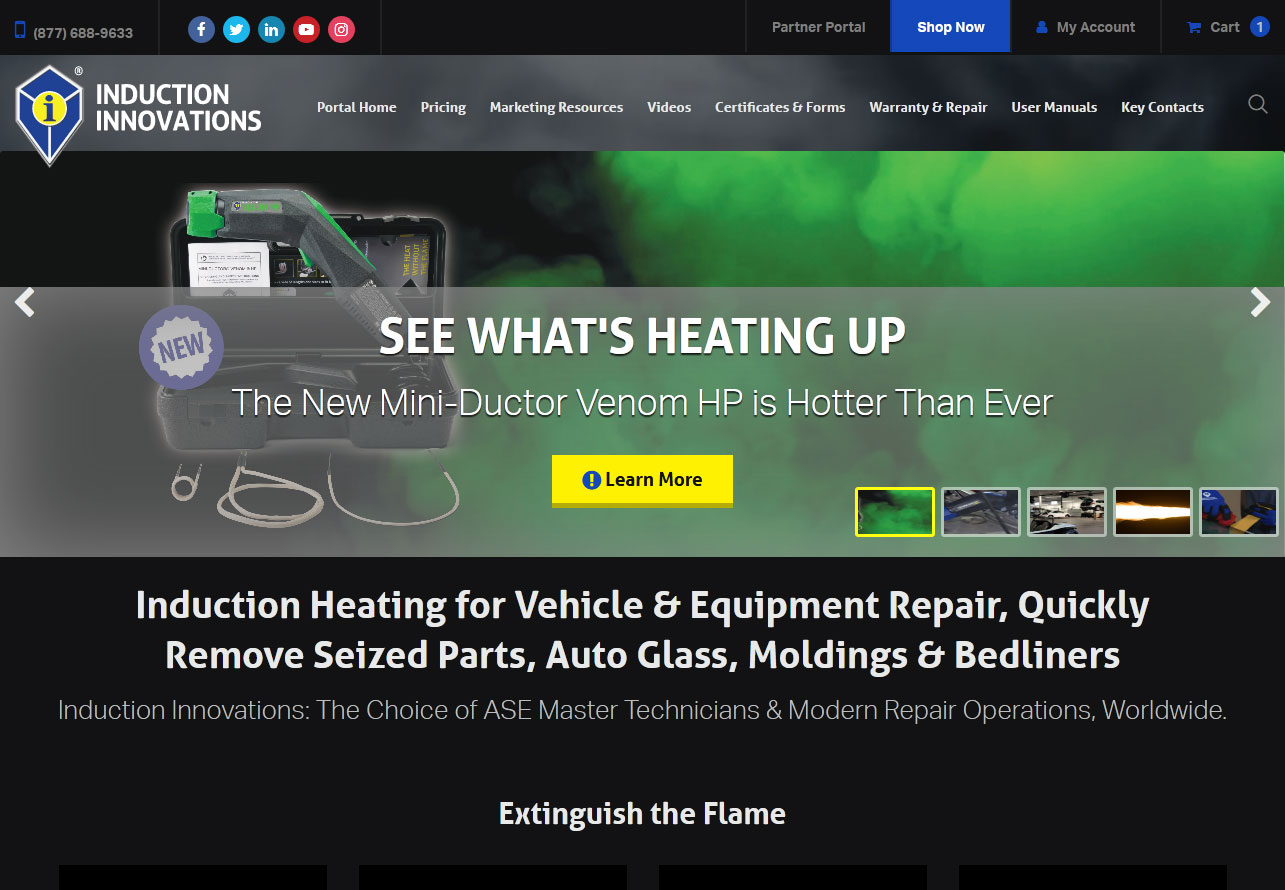Image resolution: width=1285 pixels, height=890 pixels.
Task: Go to previous slide arrow
Action: [x=24, y=302]
